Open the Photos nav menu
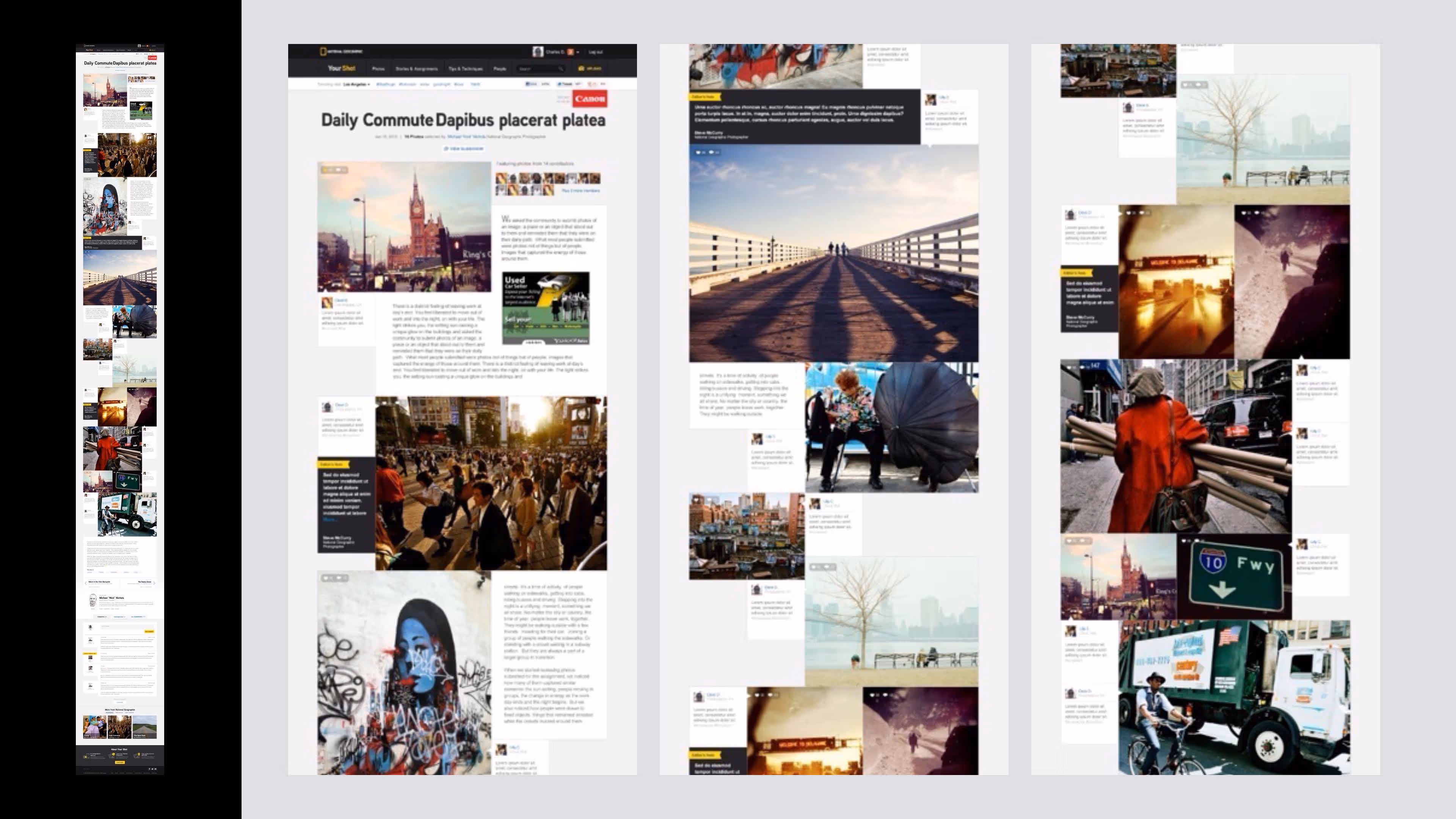The width and height of the screenshot is (1456, 819). 378,69
